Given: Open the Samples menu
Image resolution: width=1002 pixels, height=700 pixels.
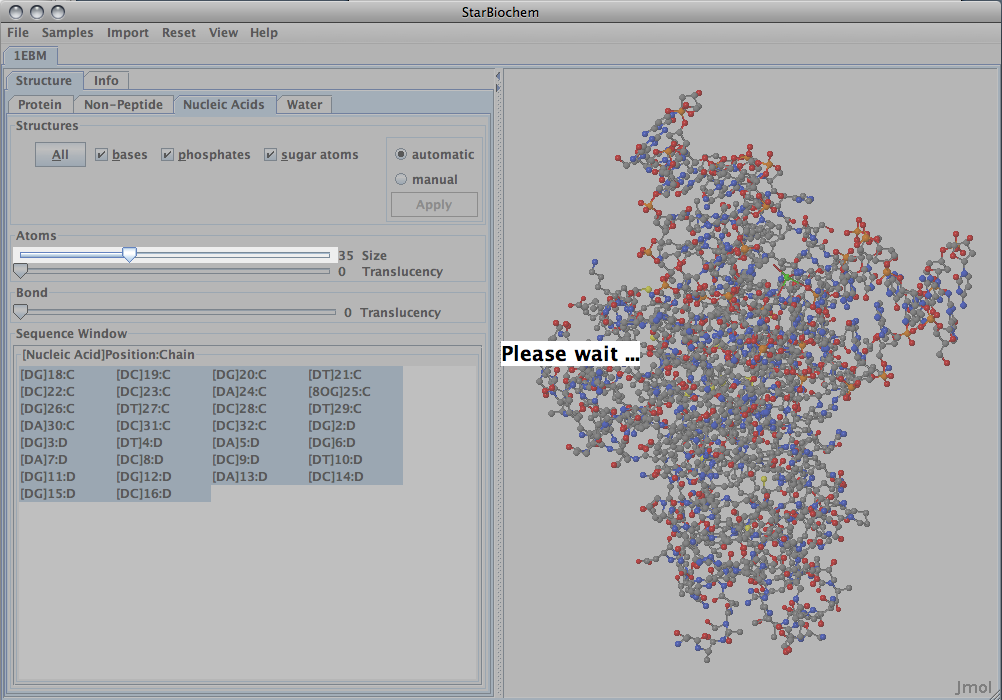Looking at the screenshot, I should (x=67, y=32).
